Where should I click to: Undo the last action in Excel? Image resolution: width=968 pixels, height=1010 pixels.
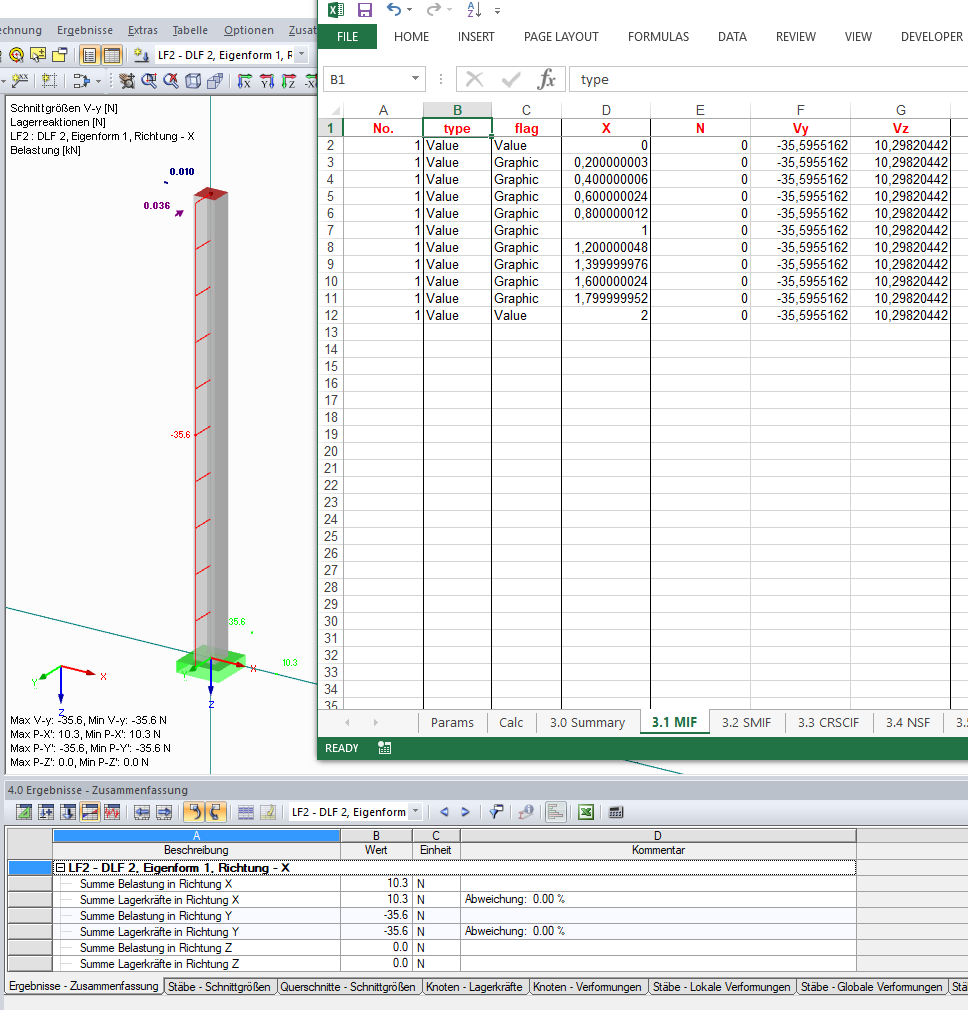click(x=394, y=10)
